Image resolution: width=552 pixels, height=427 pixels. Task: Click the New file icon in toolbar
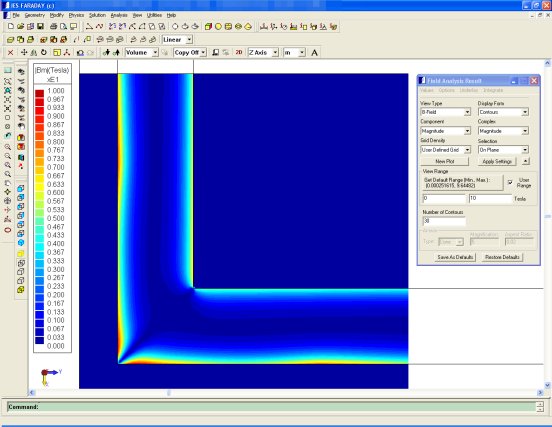tap(11, 26)
